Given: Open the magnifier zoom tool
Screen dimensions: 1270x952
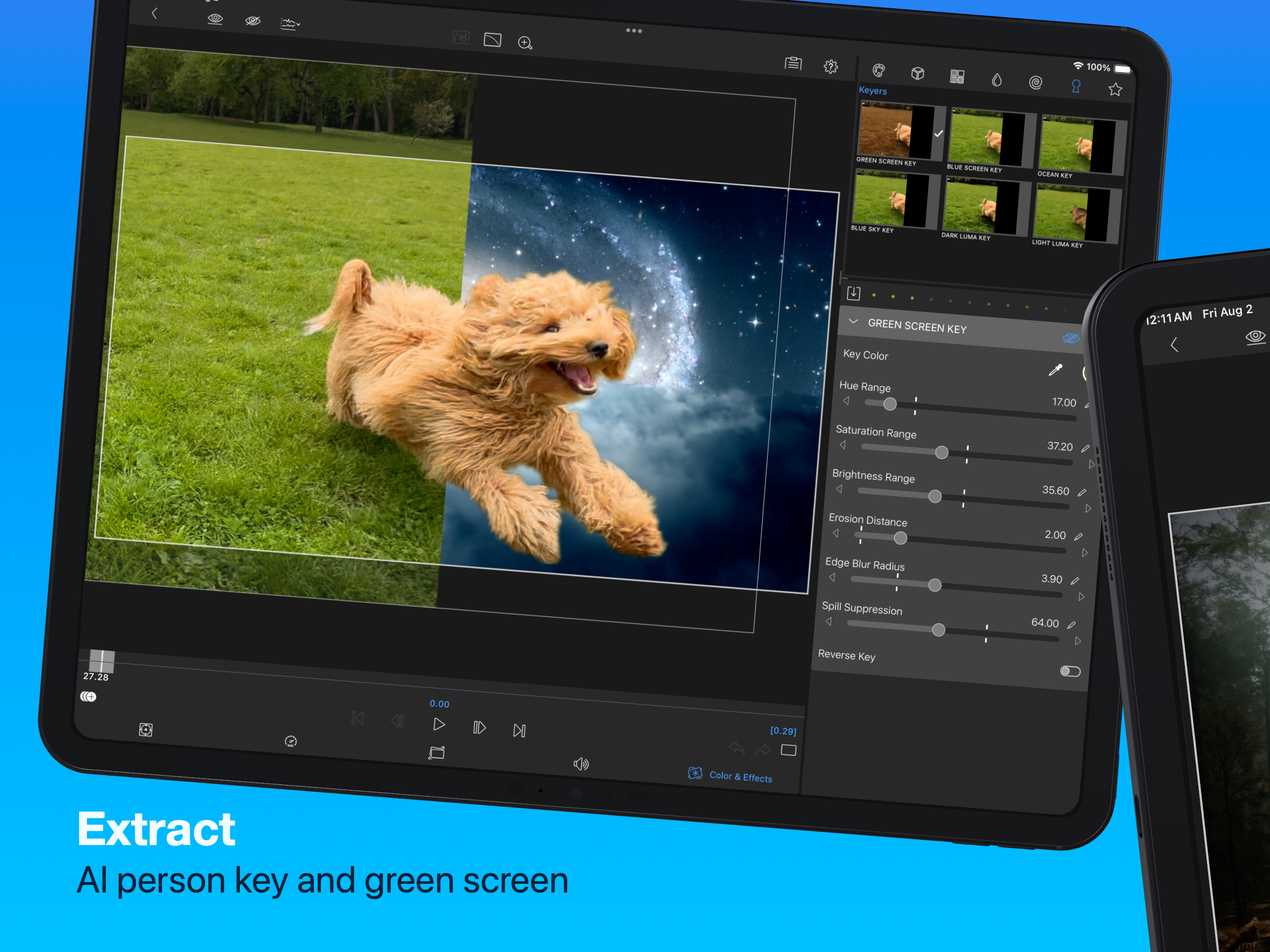Looking at the screenshot, I should tap(525, 43).
